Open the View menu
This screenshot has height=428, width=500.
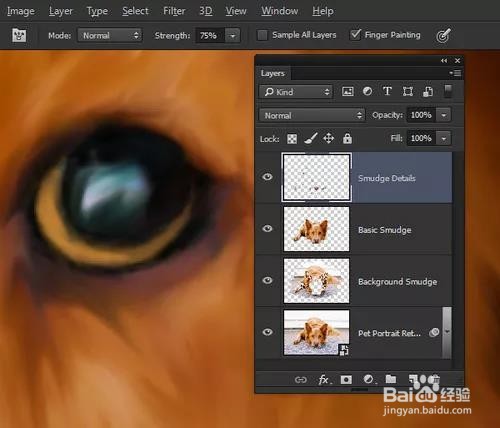tap(236, 11)
